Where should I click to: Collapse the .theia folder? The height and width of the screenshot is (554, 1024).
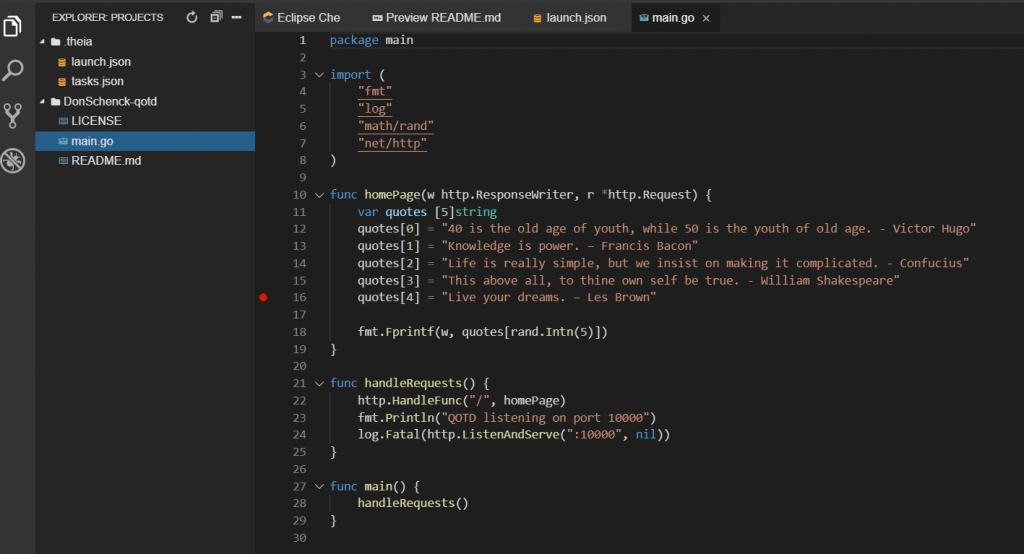[42, 42]
